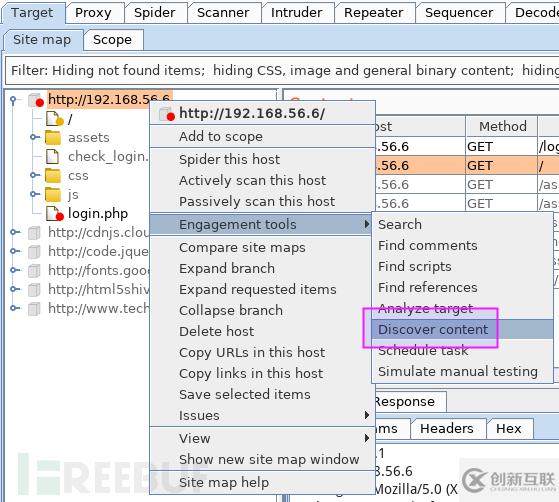Switch to the Proxy tab
This screenshot has width=559, height=502.
click(93, 12)
